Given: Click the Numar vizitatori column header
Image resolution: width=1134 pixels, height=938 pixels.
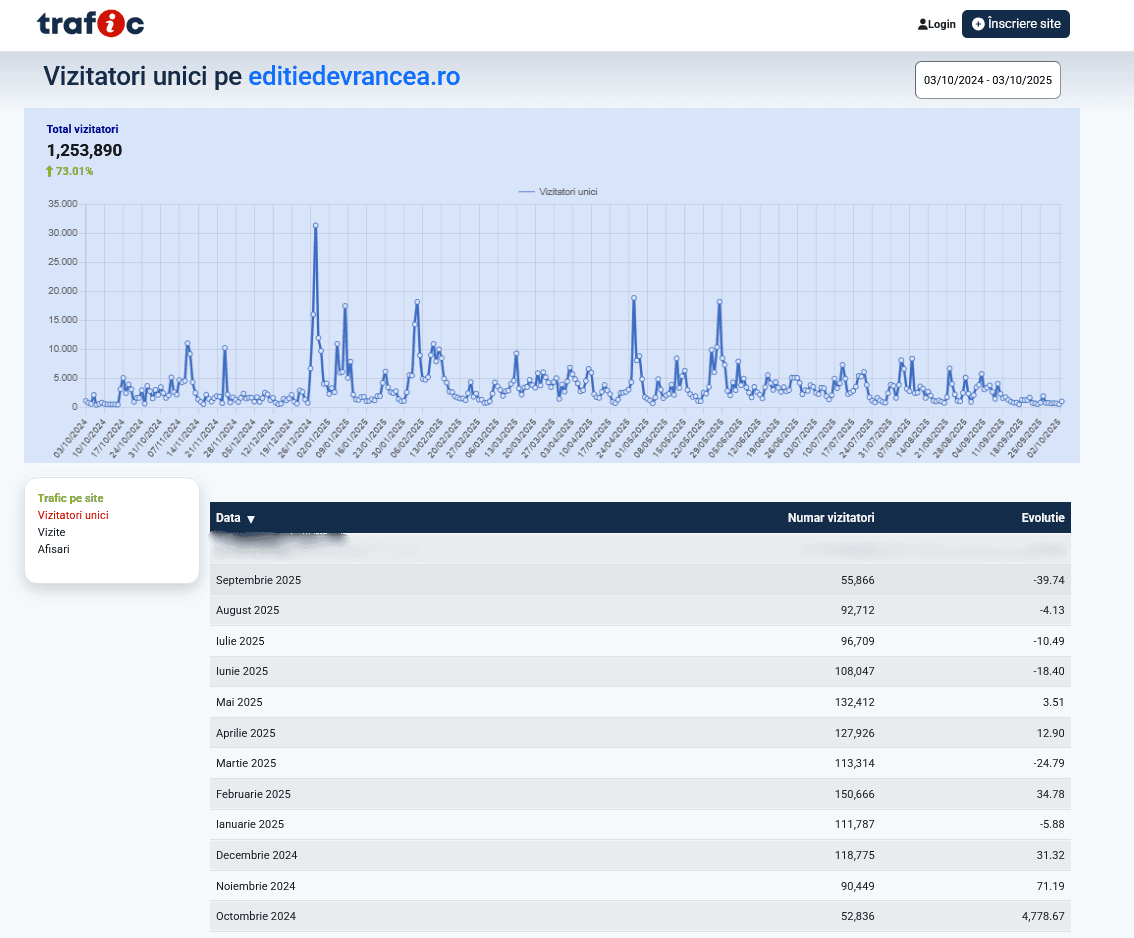Looking at the screenshot, I should point(830,518).
